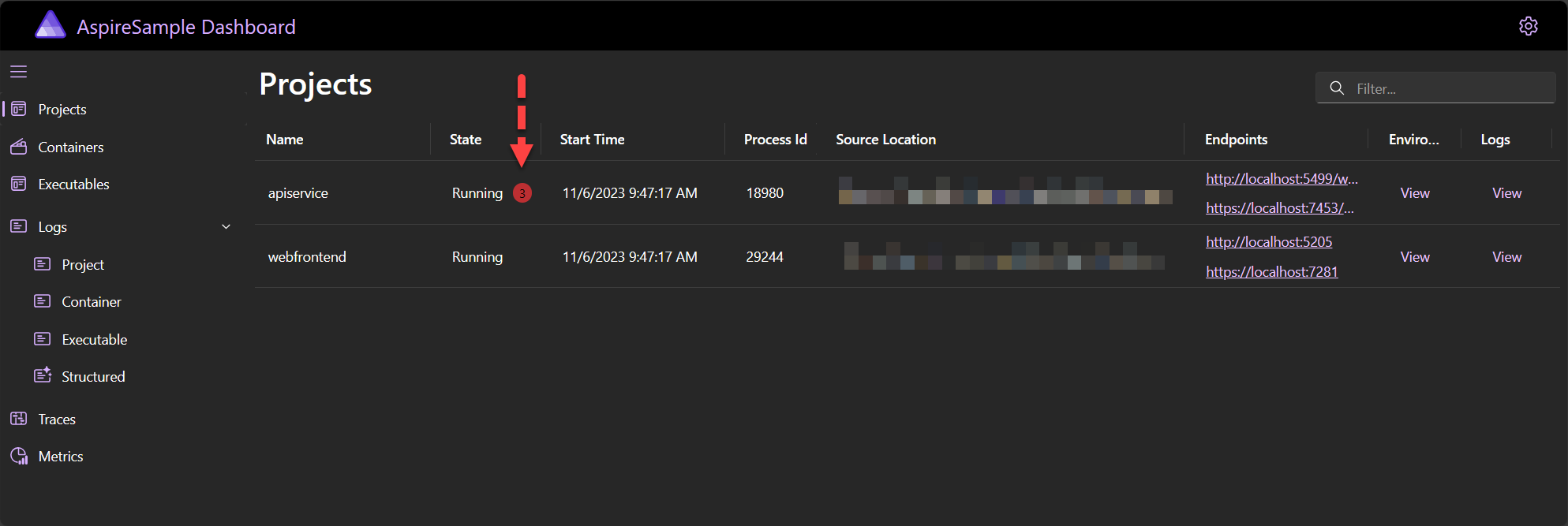Click the filter search magnifier icon
This screenshot has height=526, width=1568.
1337,88
